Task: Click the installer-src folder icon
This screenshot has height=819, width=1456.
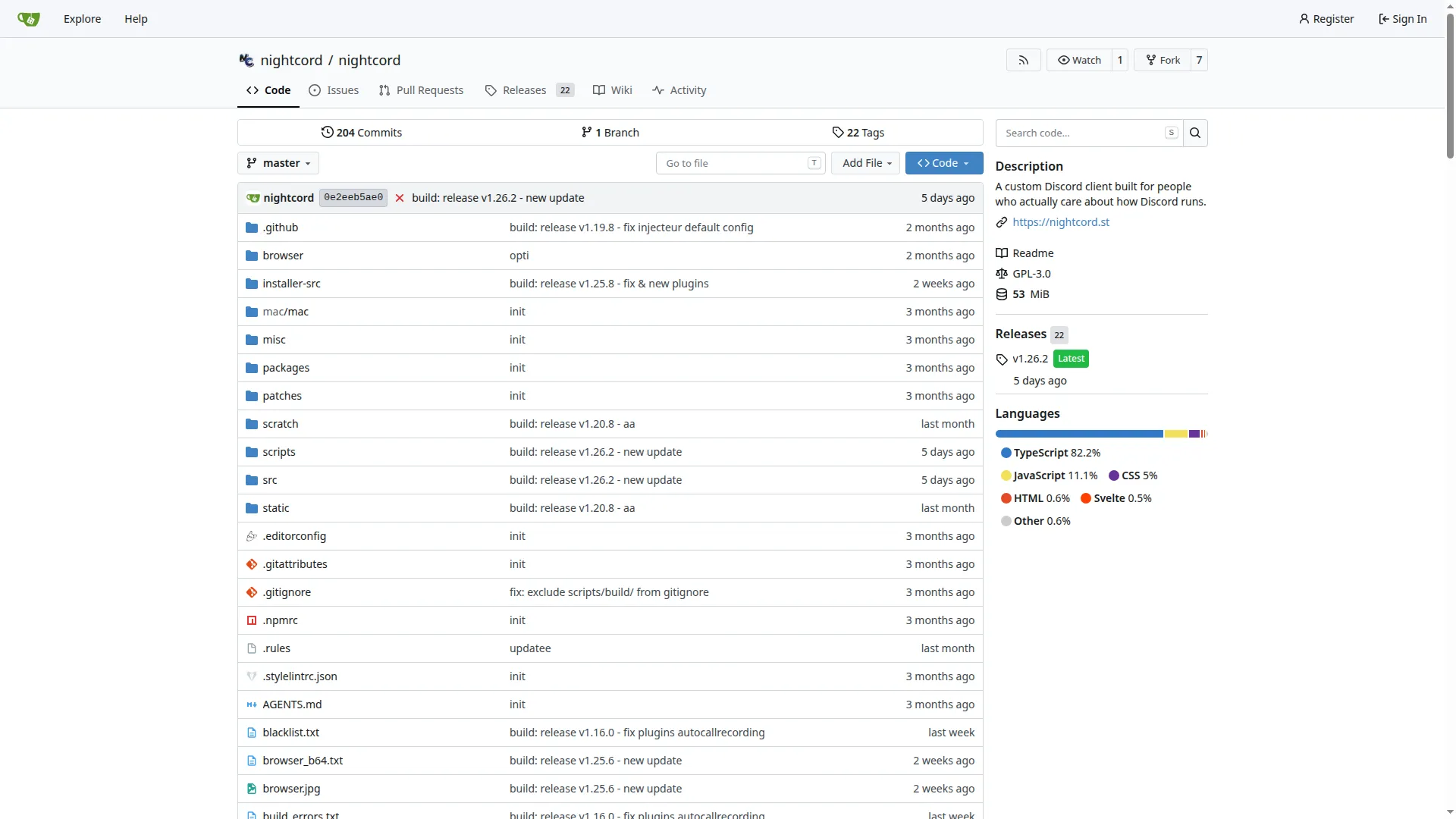Action: point(252,284)
